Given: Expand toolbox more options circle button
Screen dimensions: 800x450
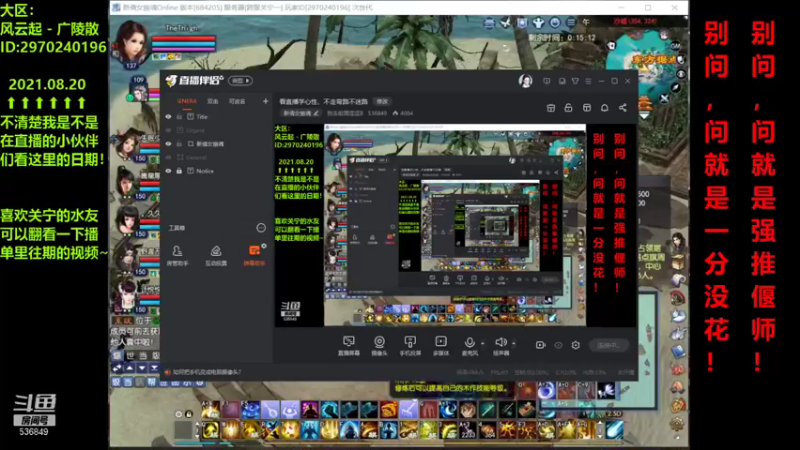Looking at the screenshot, I should 261,228.
